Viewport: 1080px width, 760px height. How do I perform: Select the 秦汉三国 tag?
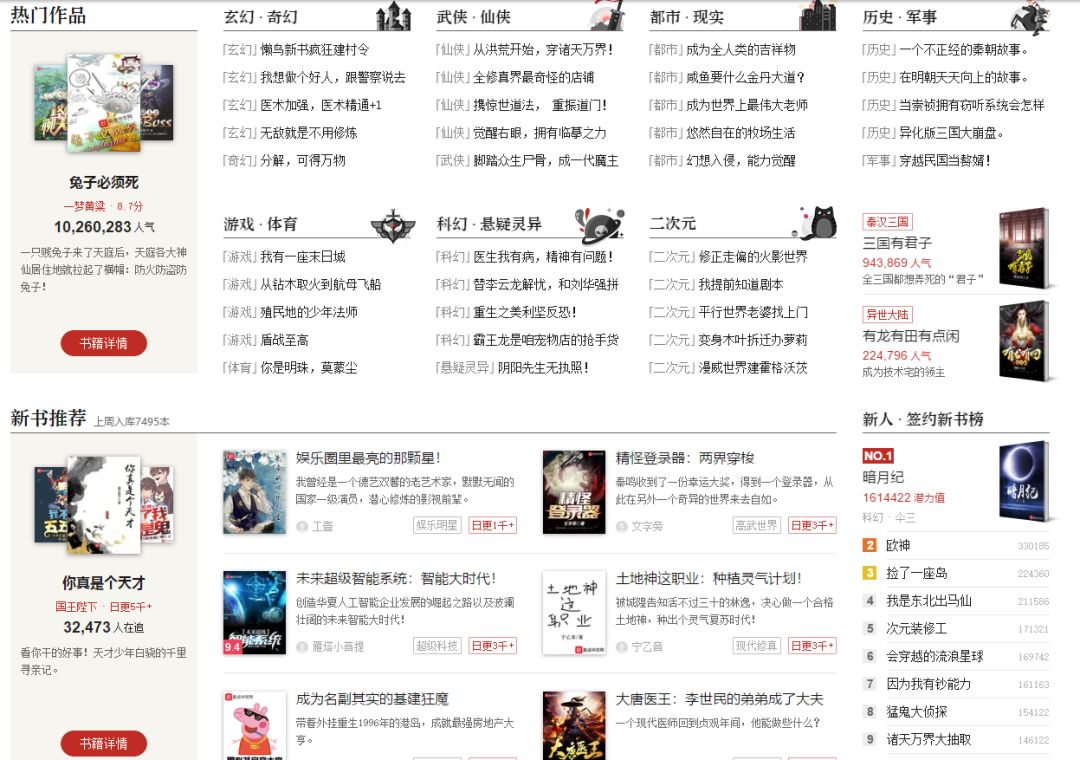[887, 222]
